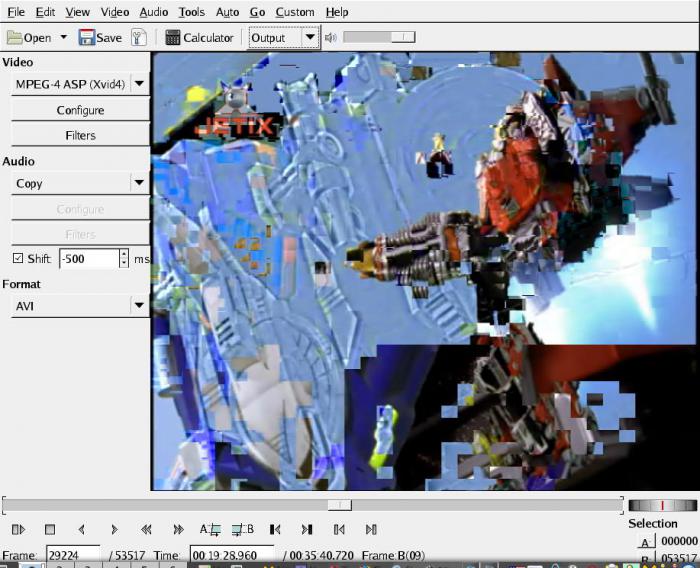Image resolution: width=700 pixels, height=568 pixels.
Task: Click the Selection A go-to button
Action: (x=646, y=542)
